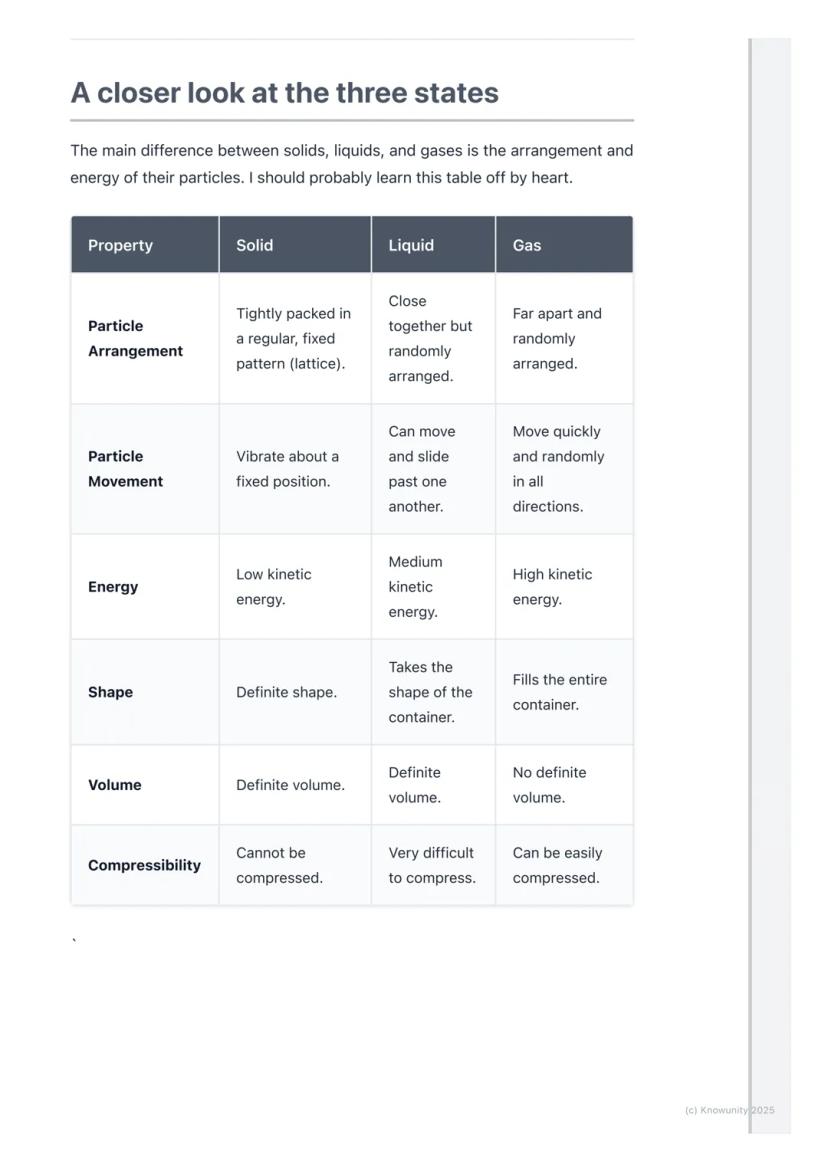Select the Solid column header
This screenshot has height=1171, width=828.
coord(254,245)
